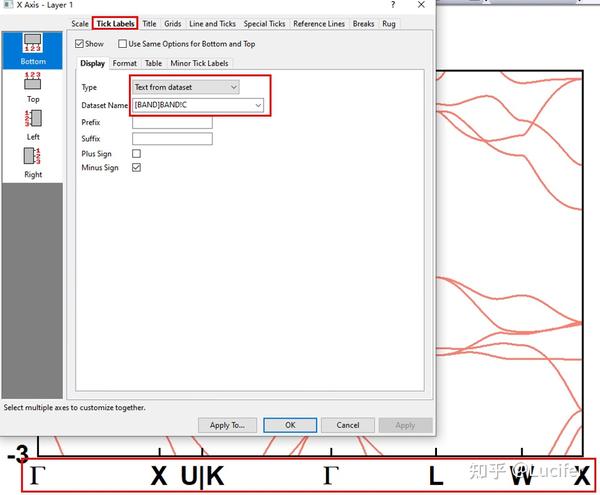Screen dimensions: 600x495
Task: Select the Format sub-tab
Action: (x=124, y=64)
